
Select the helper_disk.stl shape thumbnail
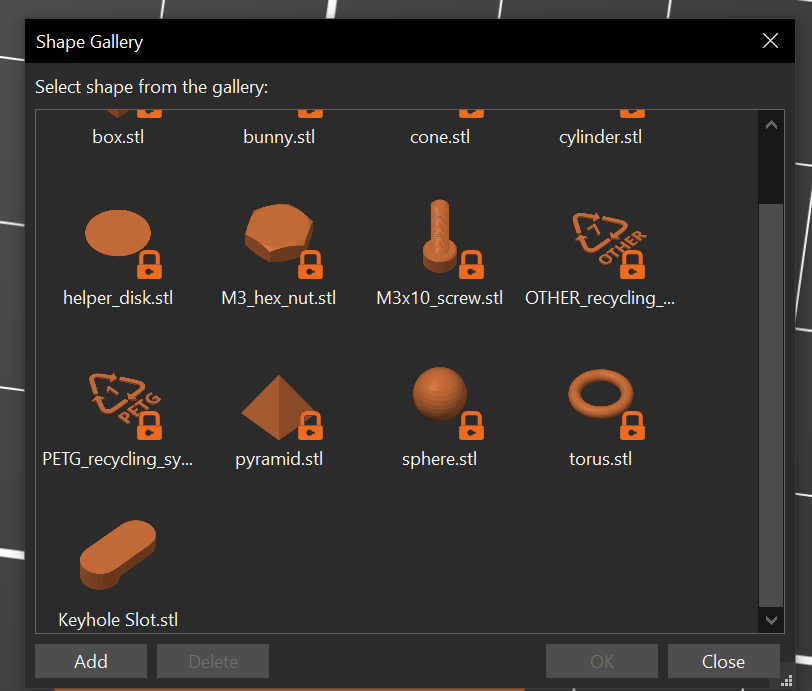pyautogui.click(x=118, y=236)
